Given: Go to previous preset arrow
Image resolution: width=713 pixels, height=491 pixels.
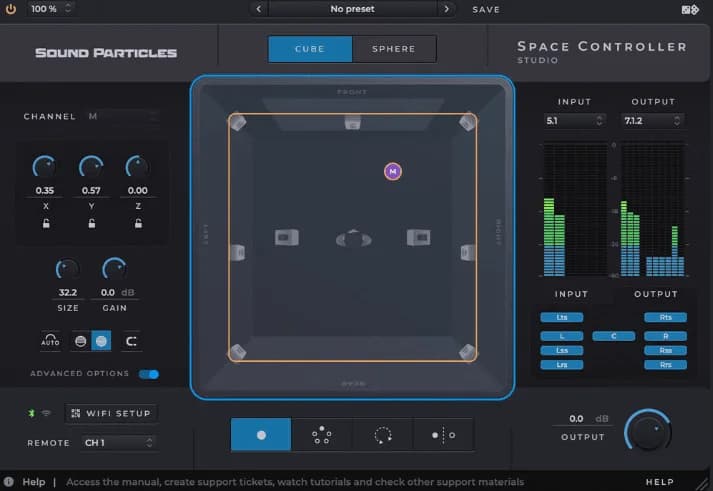Looking at the screenshot, I should [259, 9].
